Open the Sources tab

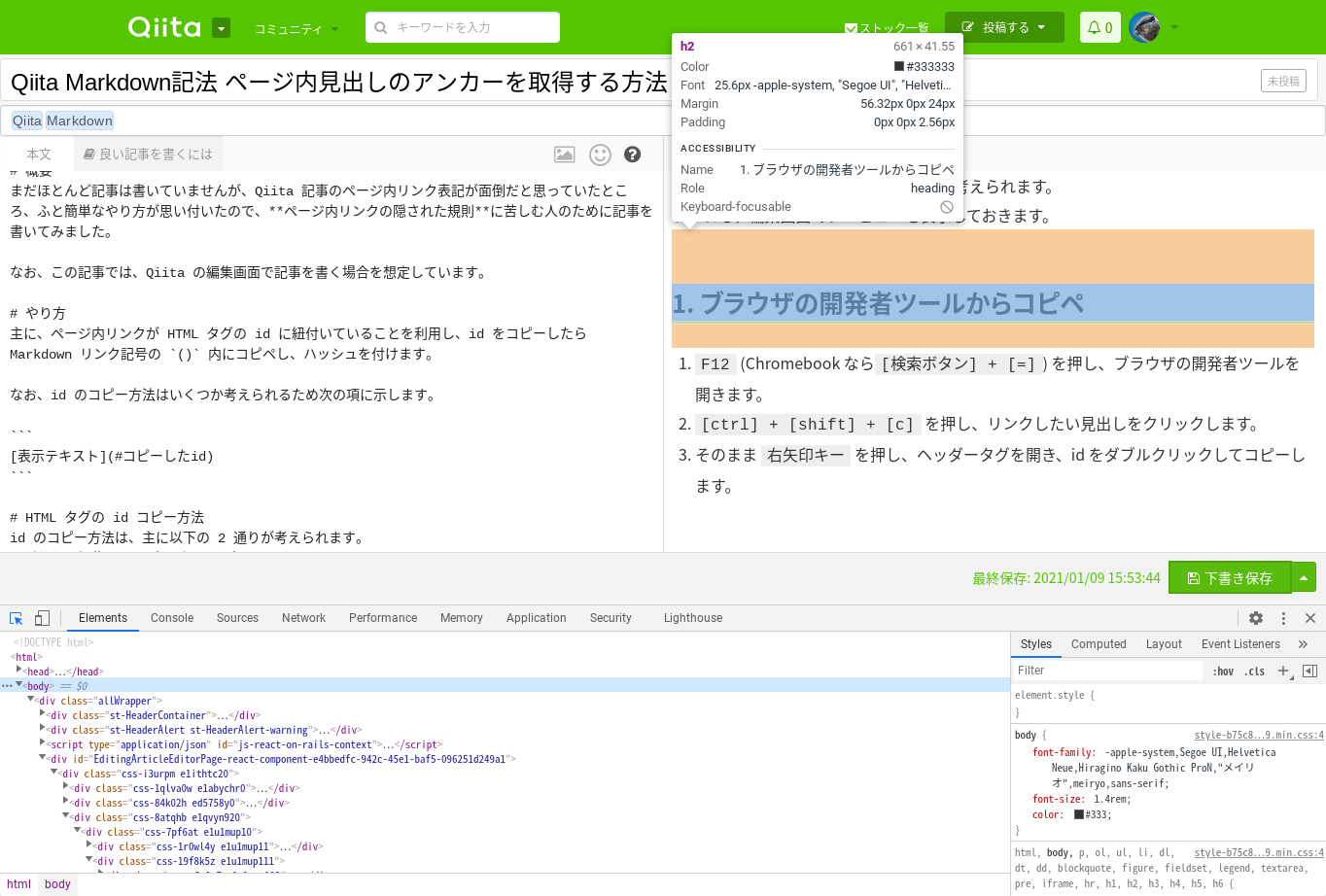pos(237,618)
